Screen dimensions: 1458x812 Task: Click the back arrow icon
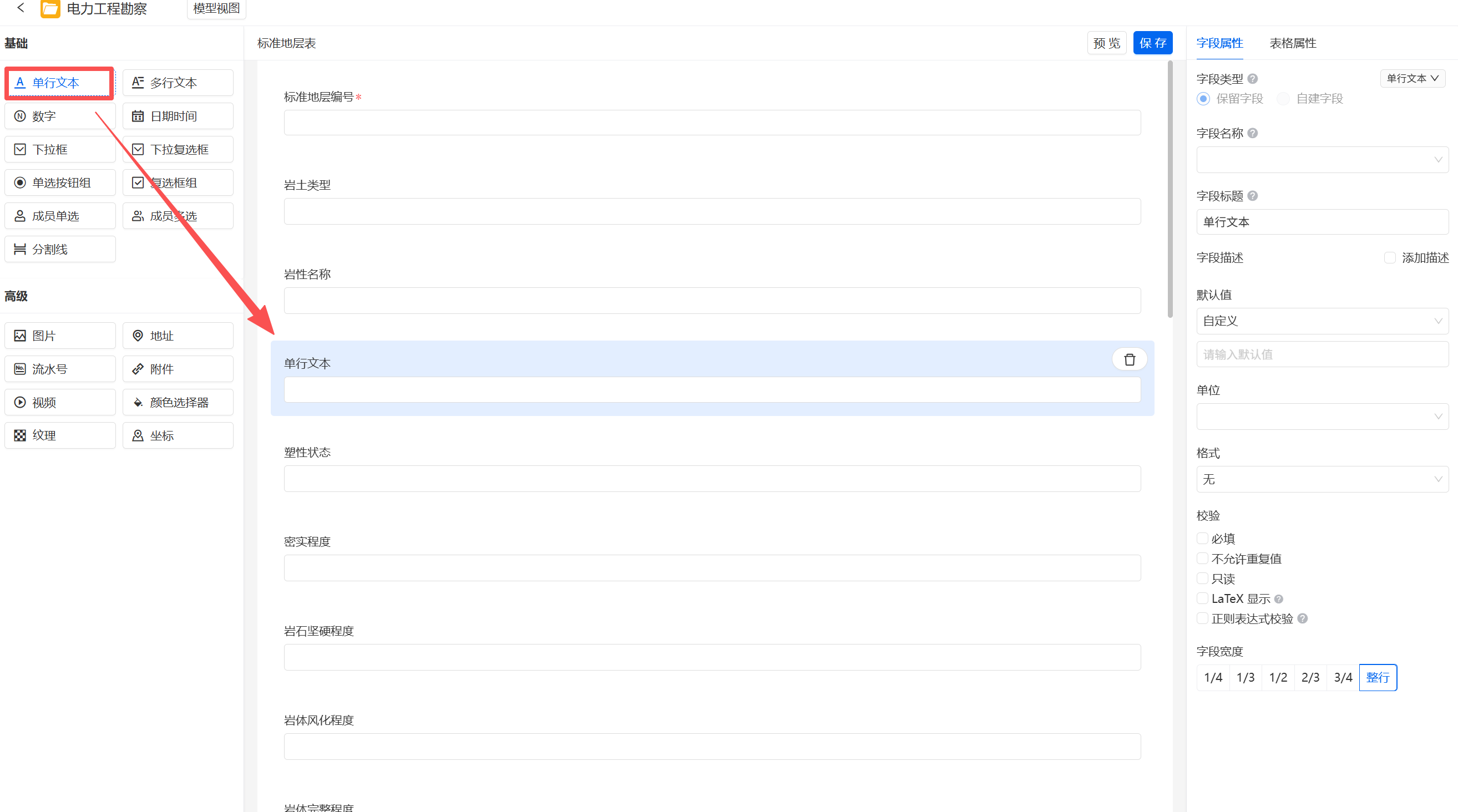tap(21, 7)
